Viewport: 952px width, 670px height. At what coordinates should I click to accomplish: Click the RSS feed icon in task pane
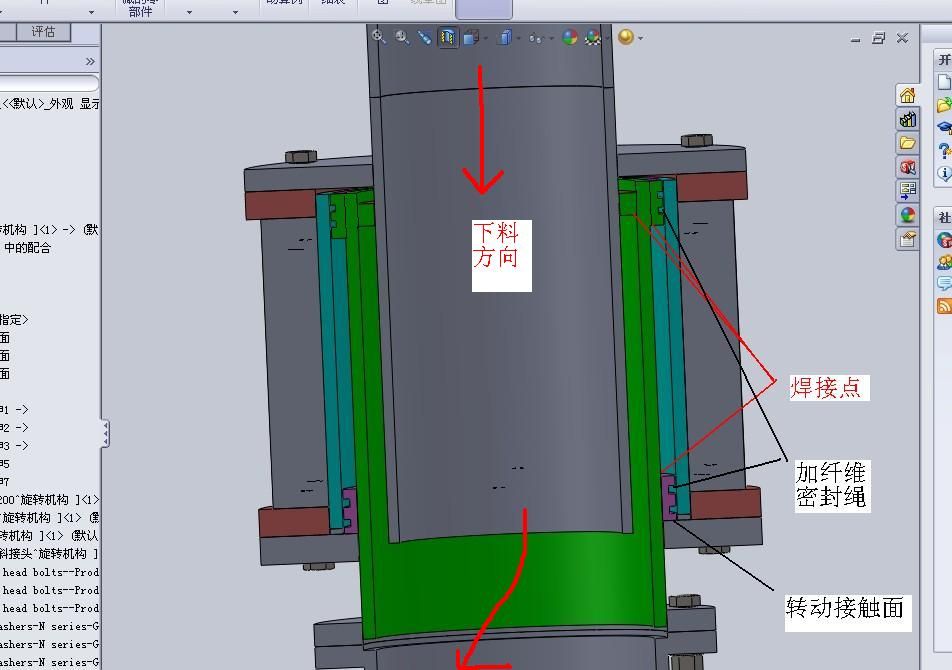point(944,306)
